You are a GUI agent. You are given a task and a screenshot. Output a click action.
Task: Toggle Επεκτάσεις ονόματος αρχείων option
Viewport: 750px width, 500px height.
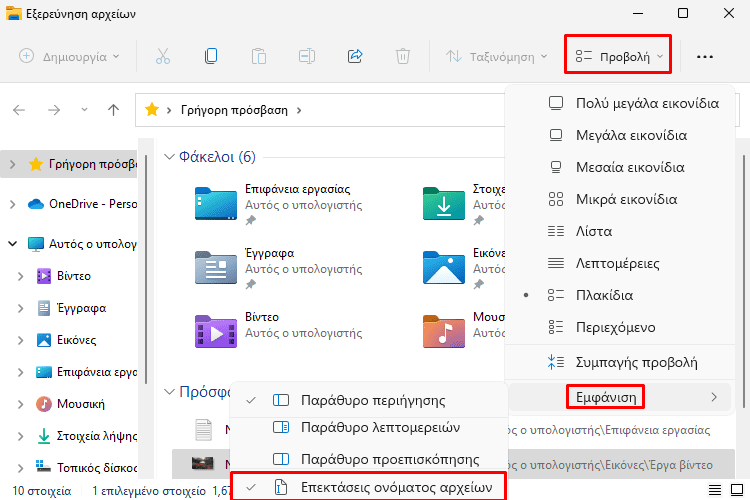(396, 487)
